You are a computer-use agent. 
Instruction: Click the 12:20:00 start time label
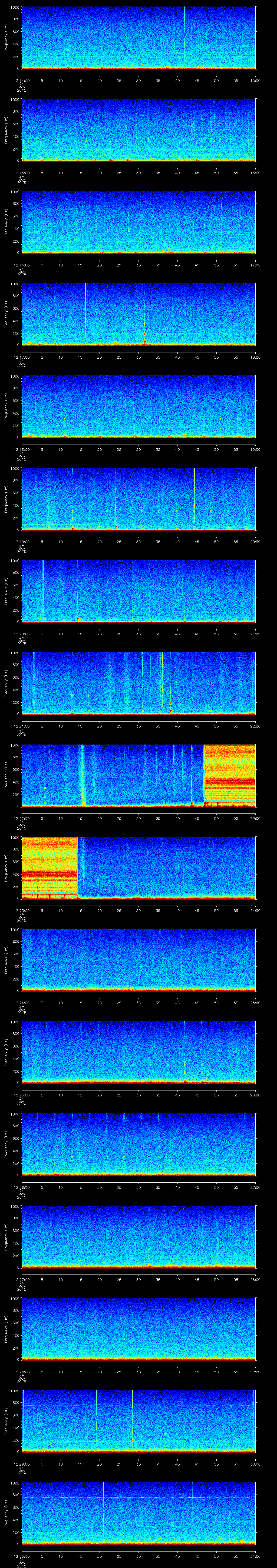(21, 634)
